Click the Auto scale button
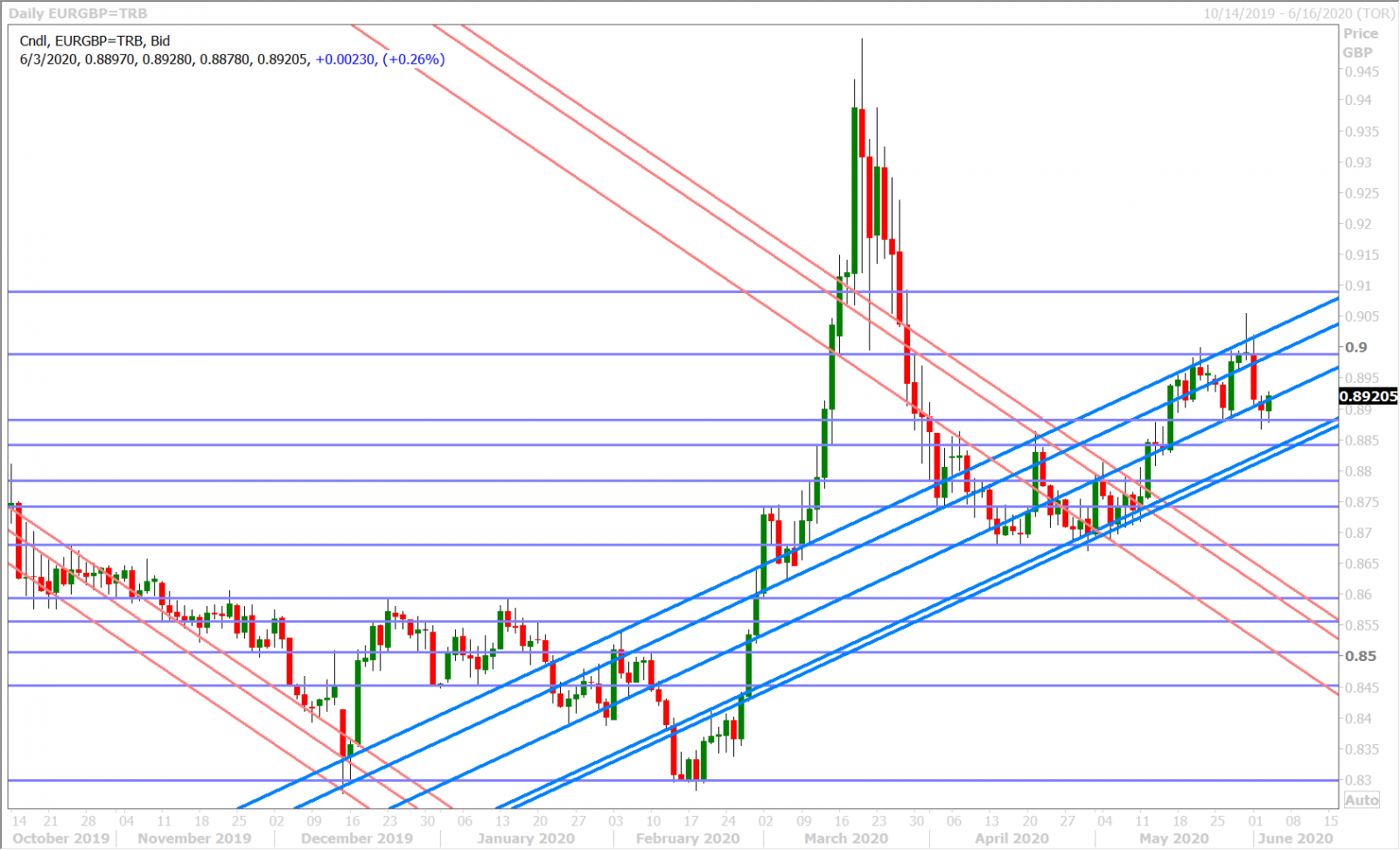 [x=1361, y=800]
